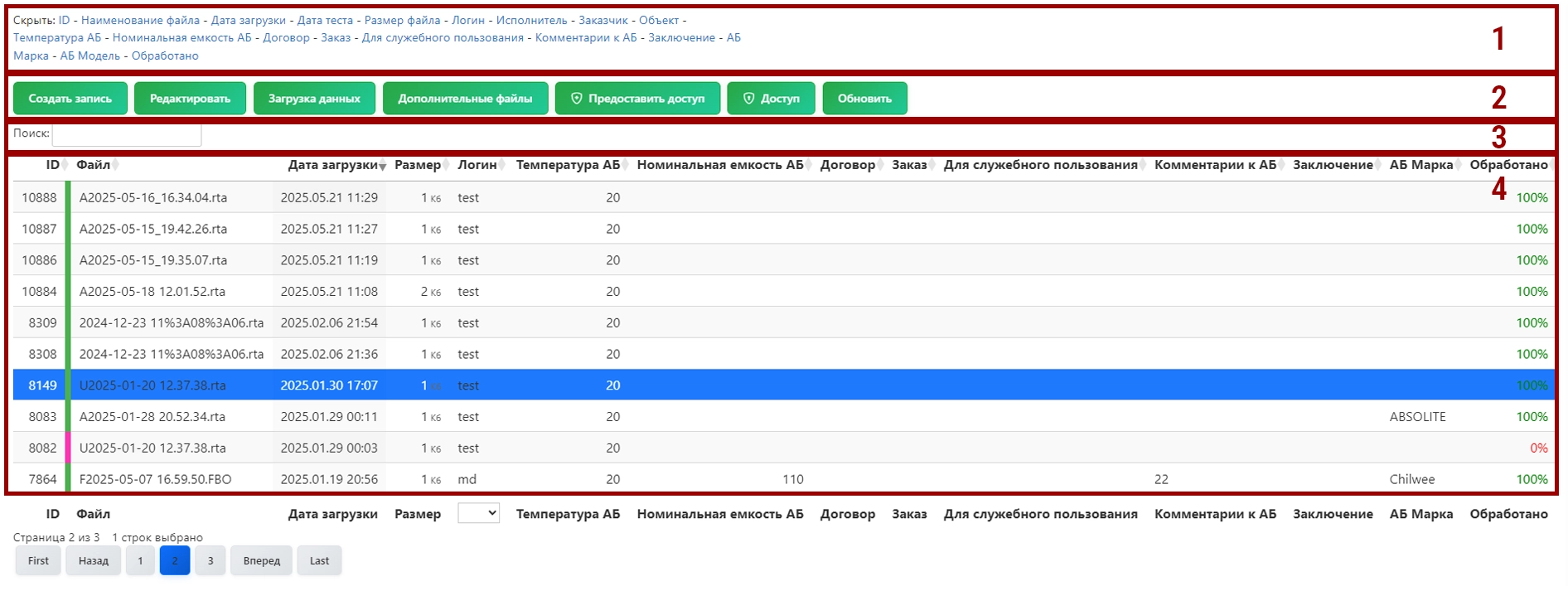Toggle visibility of Дата теста column
Viewport: 1568px width, 591px height.
coord(325,20)
